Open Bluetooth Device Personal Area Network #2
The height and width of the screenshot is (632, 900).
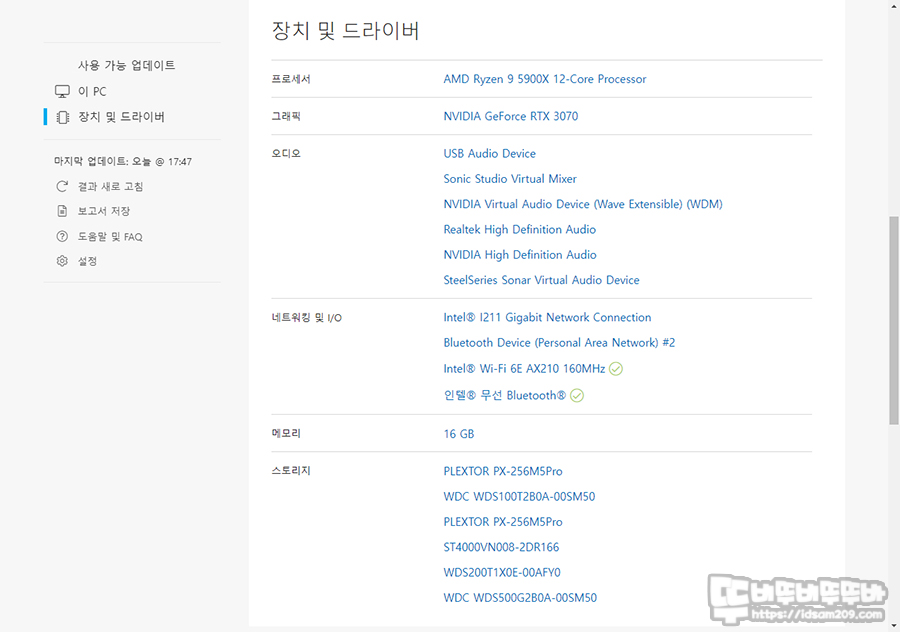click(x=559, y=343)
